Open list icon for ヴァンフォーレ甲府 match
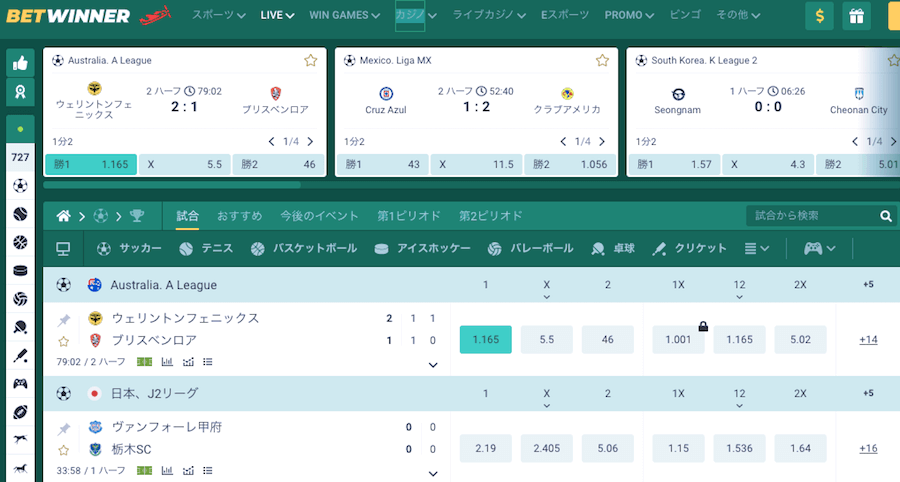Image resolution: width=900 pixels, height=482 pixels. pos(208,471)
